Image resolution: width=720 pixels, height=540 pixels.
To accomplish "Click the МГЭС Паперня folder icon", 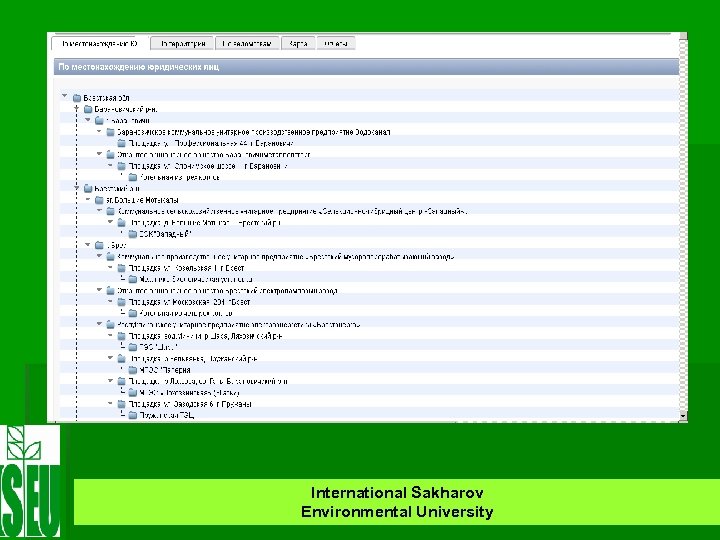I will pyautogui.click(x=133, y=370).
